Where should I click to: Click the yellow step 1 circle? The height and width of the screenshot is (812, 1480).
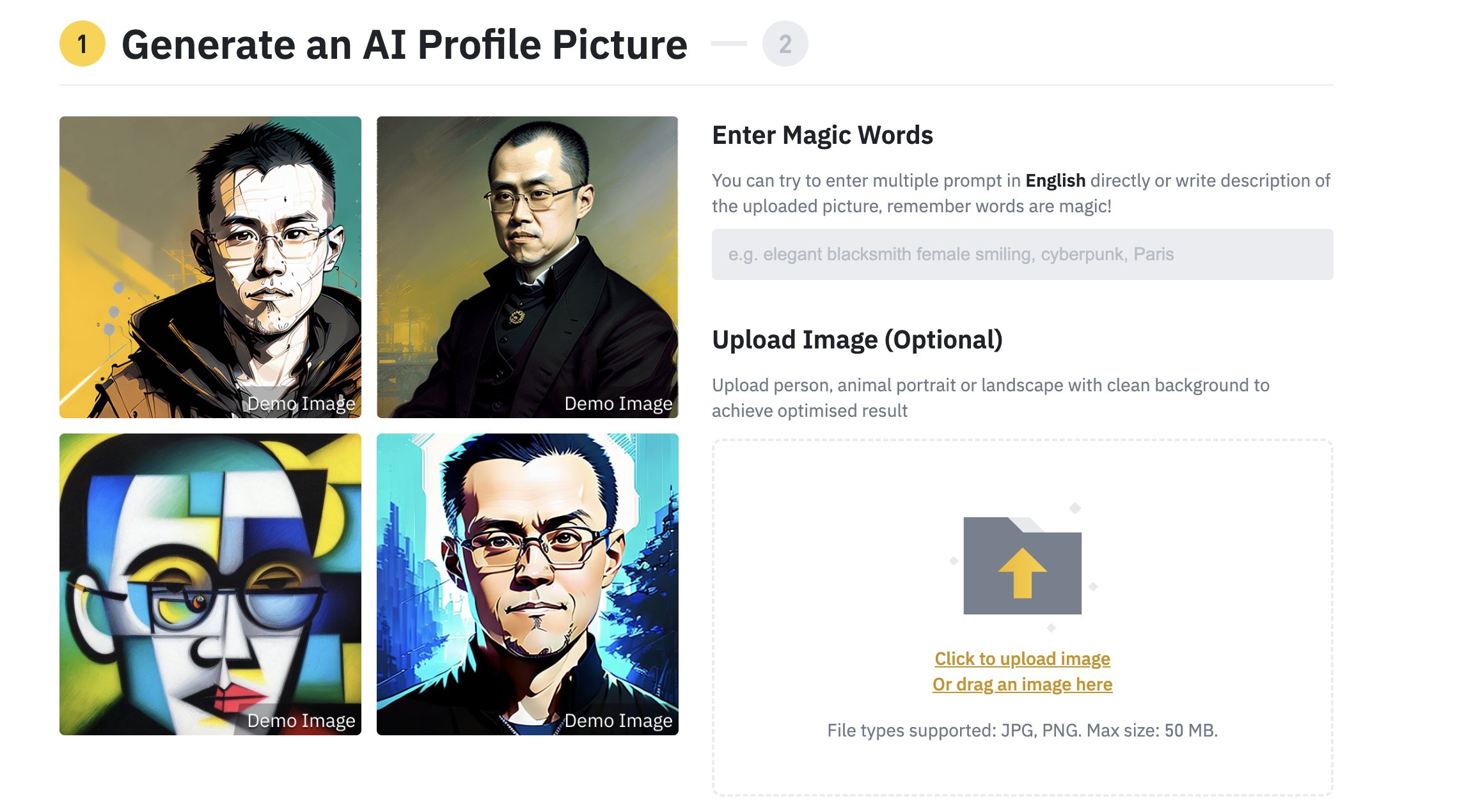click(x=83, y=43)
